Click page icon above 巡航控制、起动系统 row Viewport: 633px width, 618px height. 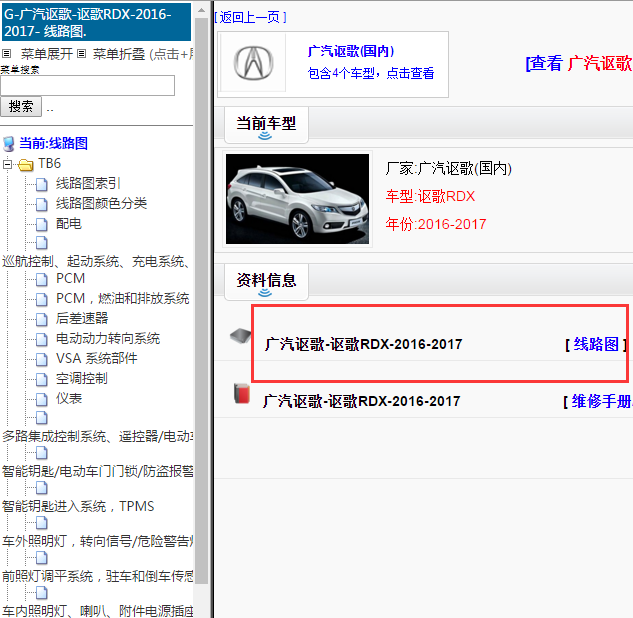click(42, 242)
